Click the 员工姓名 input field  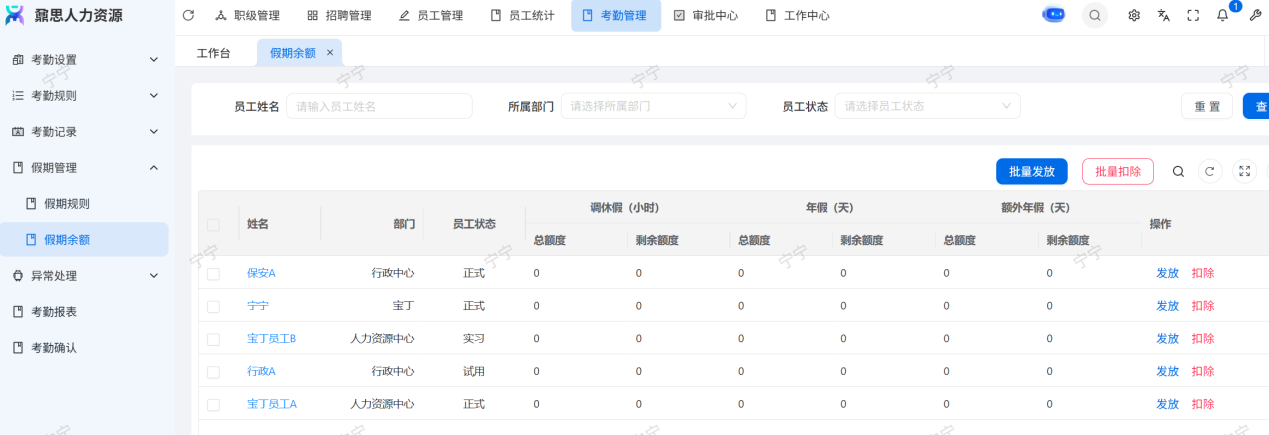[379, 106]
